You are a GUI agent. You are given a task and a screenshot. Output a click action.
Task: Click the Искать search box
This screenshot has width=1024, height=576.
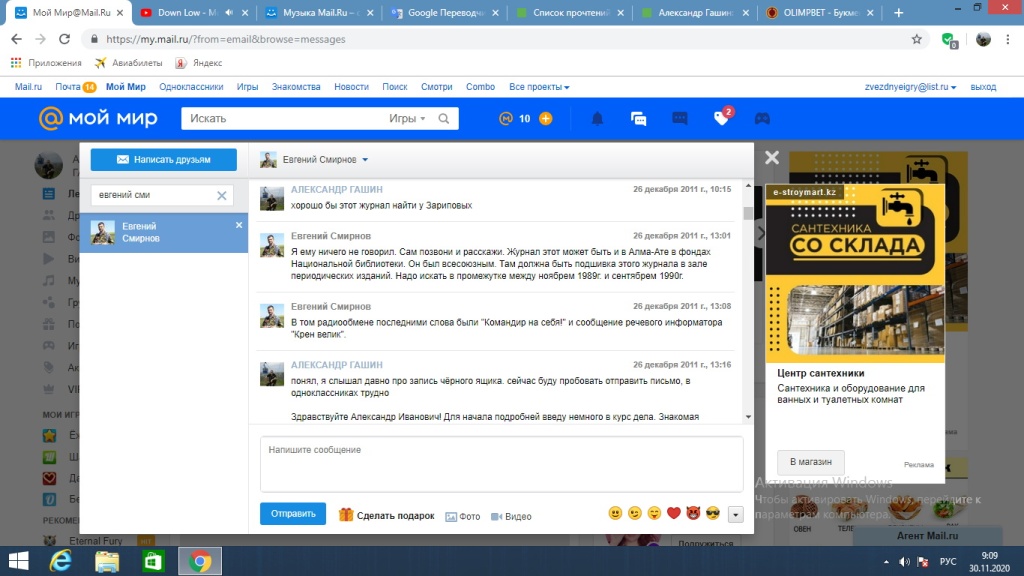tap(284, 118)
